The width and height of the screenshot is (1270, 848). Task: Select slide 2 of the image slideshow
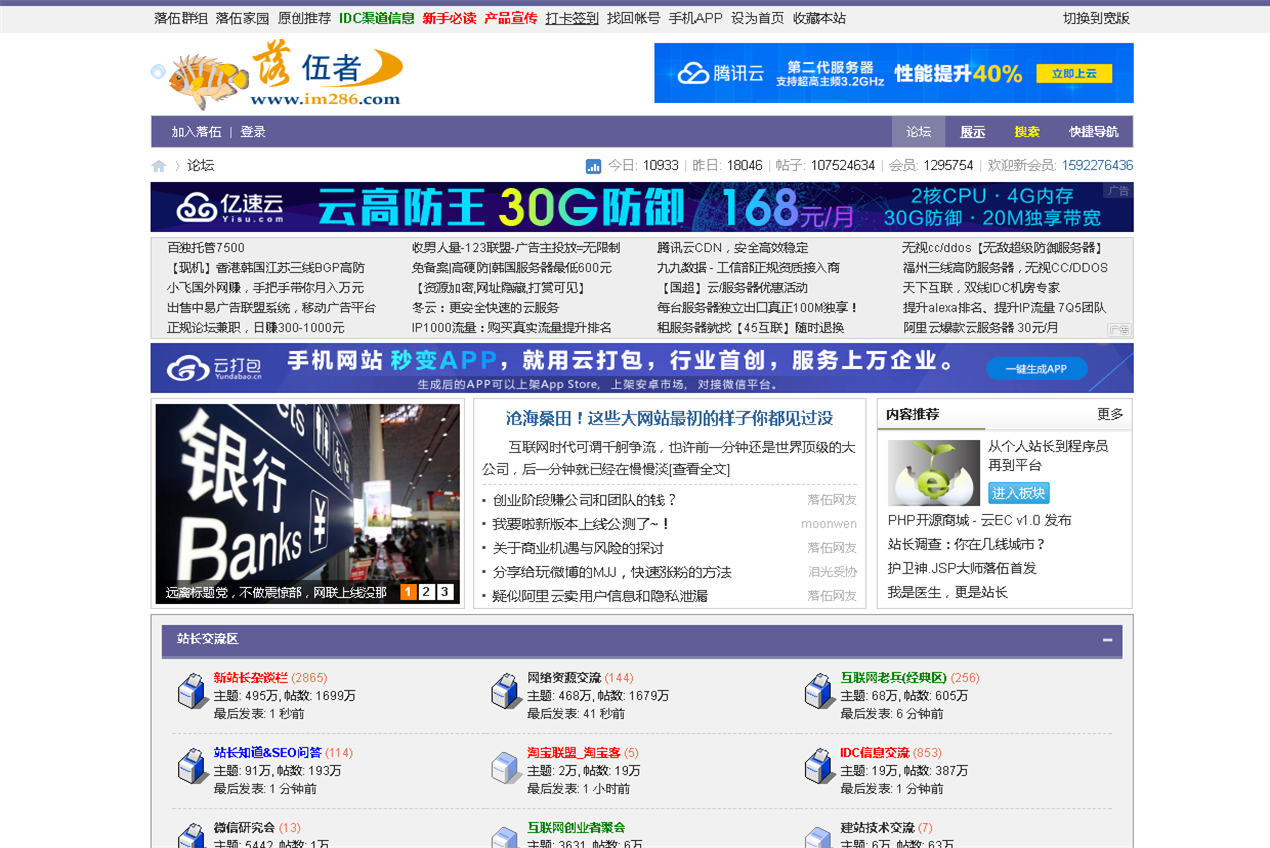click(x=426, y=592)
